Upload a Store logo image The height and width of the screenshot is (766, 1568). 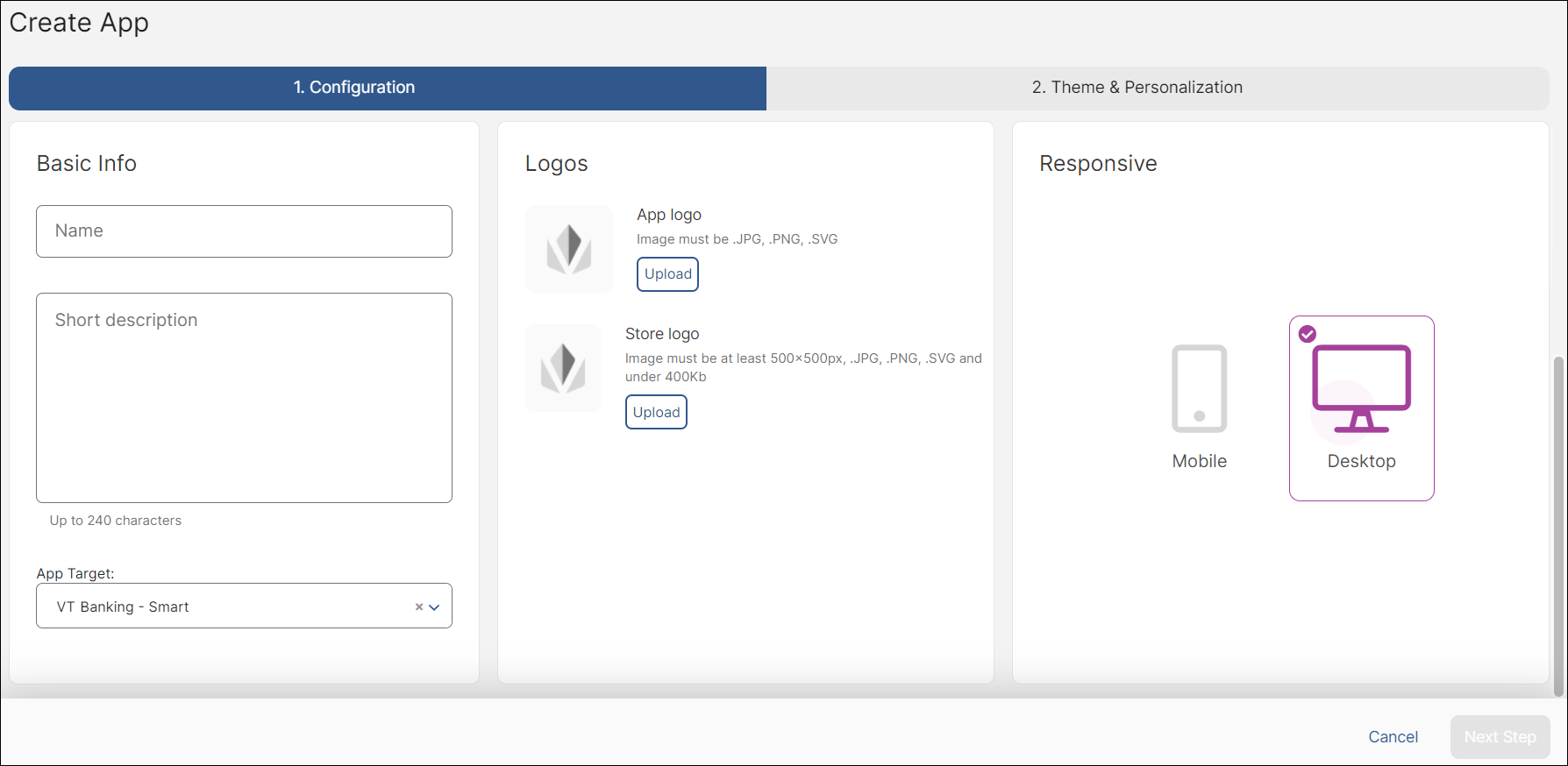[x=656, y=412]
